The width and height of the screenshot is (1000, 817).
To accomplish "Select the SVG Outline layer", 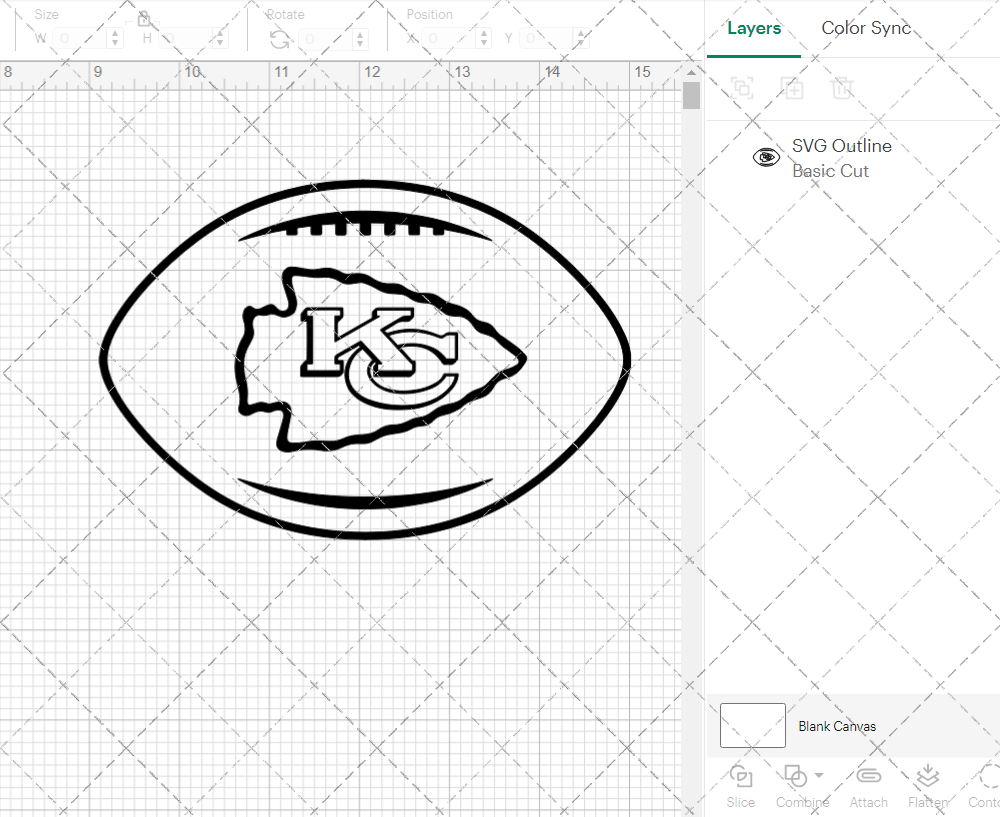I will [x=840, y=158].
